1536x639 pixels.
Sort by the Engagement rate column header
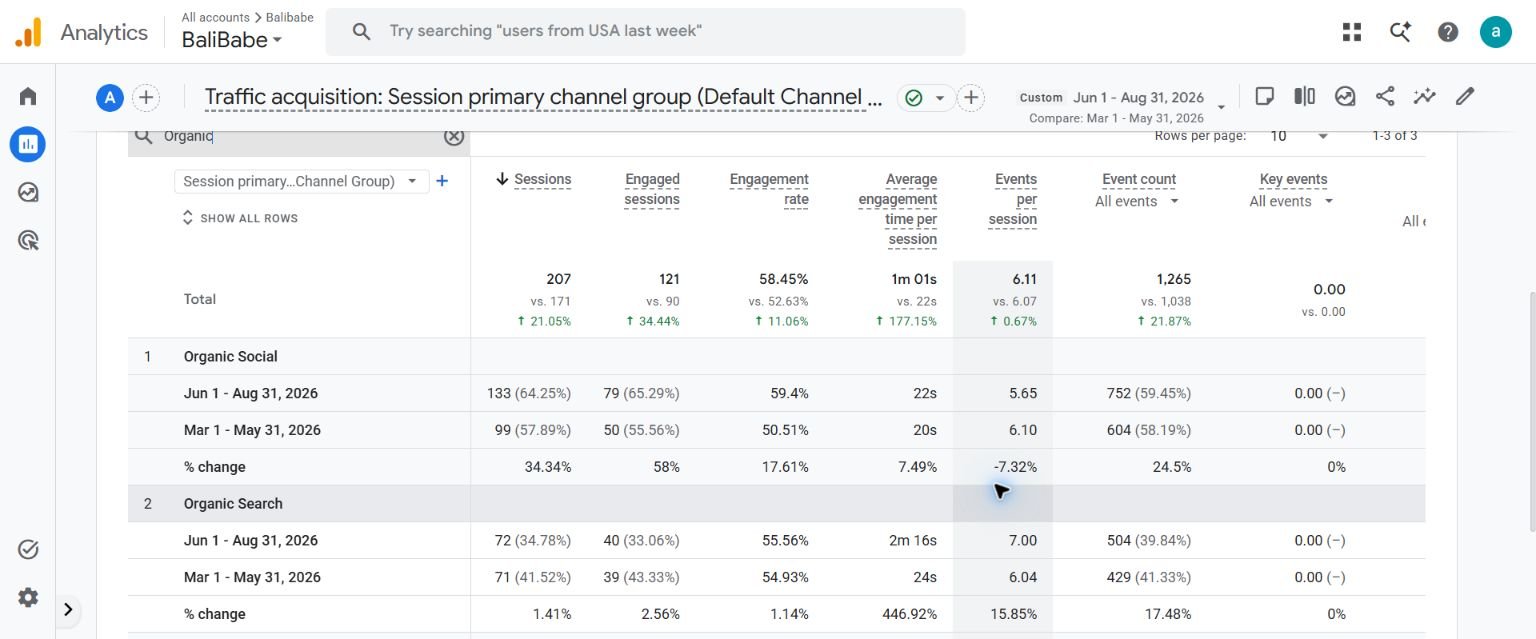point(769,189)
